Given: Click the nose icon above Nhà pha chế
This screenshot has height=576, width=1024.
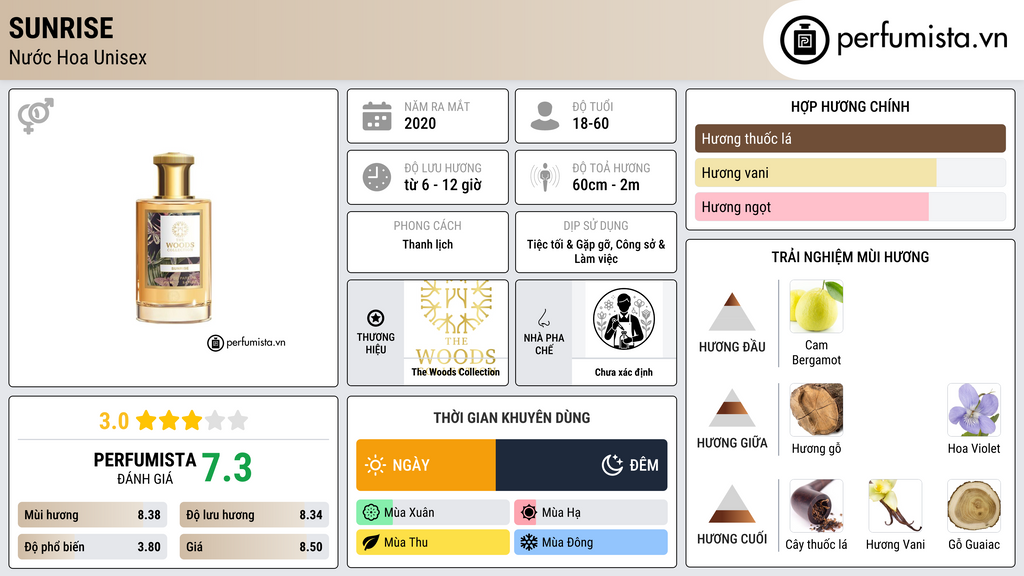Looking at the screenshot, I should [x=543, y=318].
